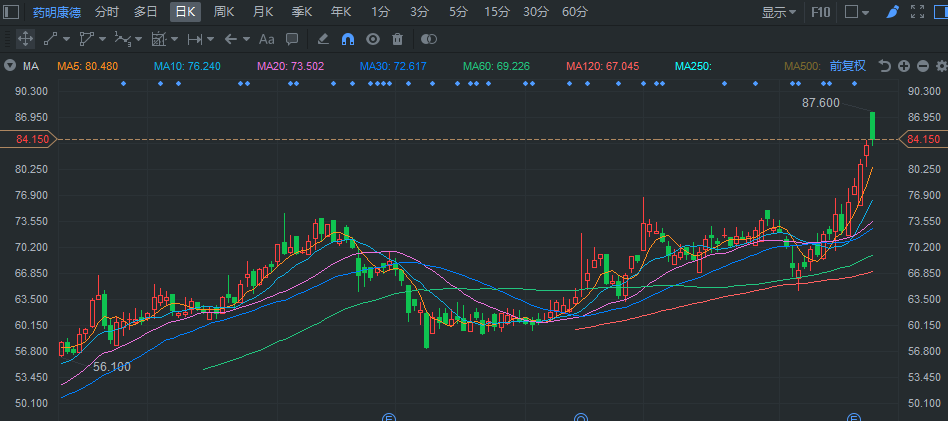Switch to 1分 one-minute chart
The width and height of the screenshot is (948, 421).
coord(380,11)
